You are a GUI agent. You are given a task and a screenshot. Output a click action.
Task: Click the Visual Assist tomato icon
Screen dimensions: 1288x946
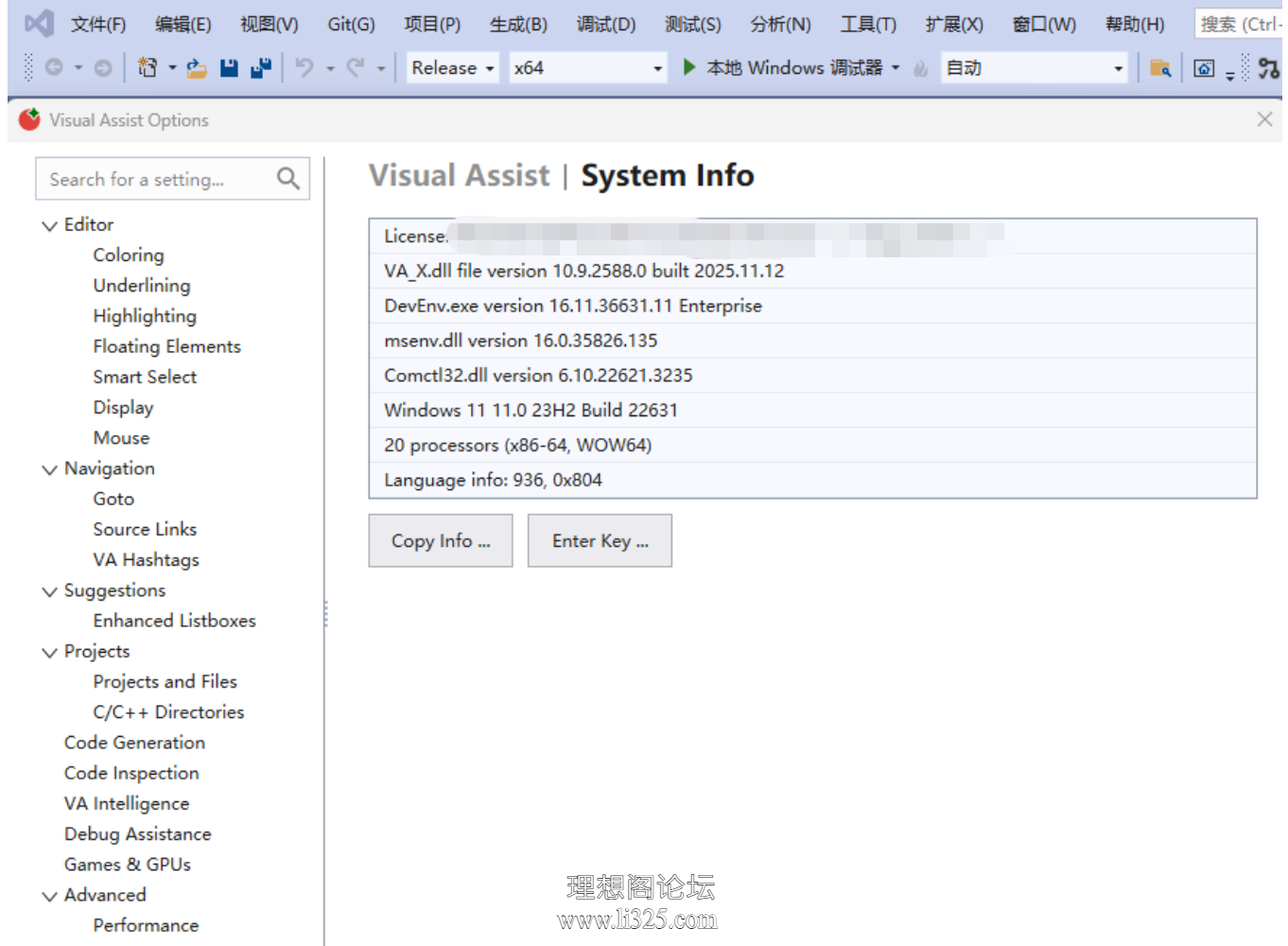29,119
